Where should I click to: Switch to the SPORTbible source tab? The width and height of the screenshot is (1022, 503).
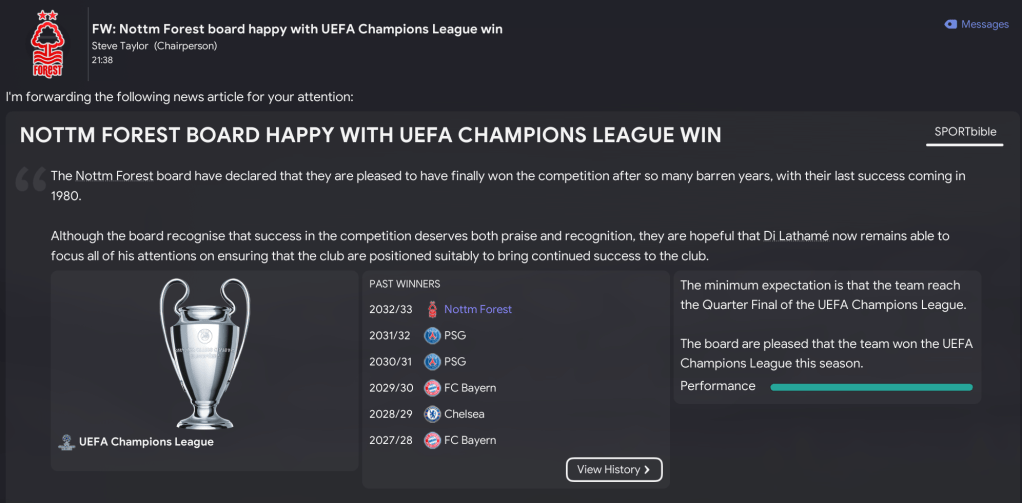point(963,132)
